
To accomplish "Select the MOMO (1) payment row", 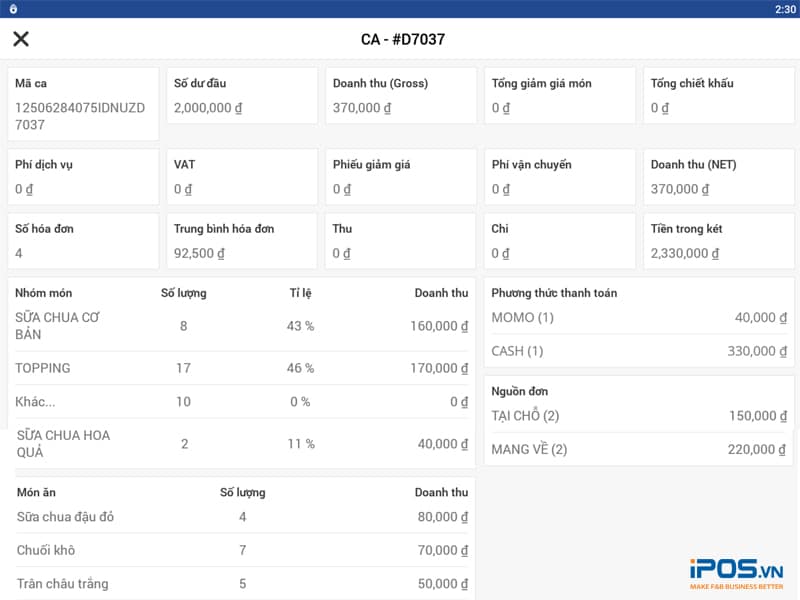I will coord(639,318).
